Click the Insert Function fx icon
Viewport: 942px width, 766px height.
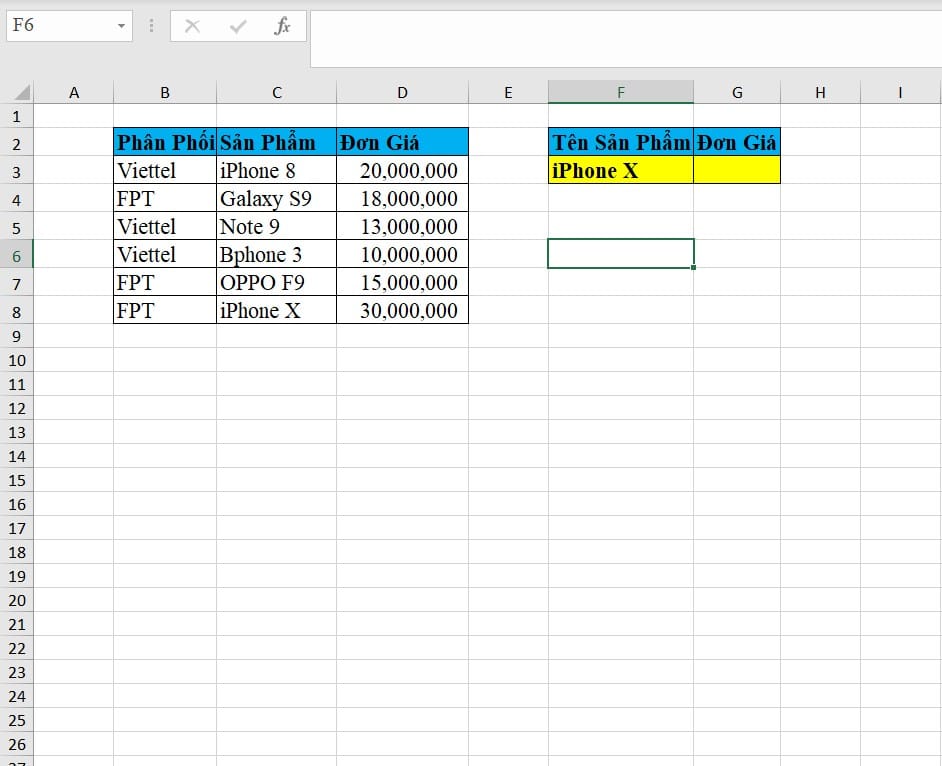coord(282,26)
